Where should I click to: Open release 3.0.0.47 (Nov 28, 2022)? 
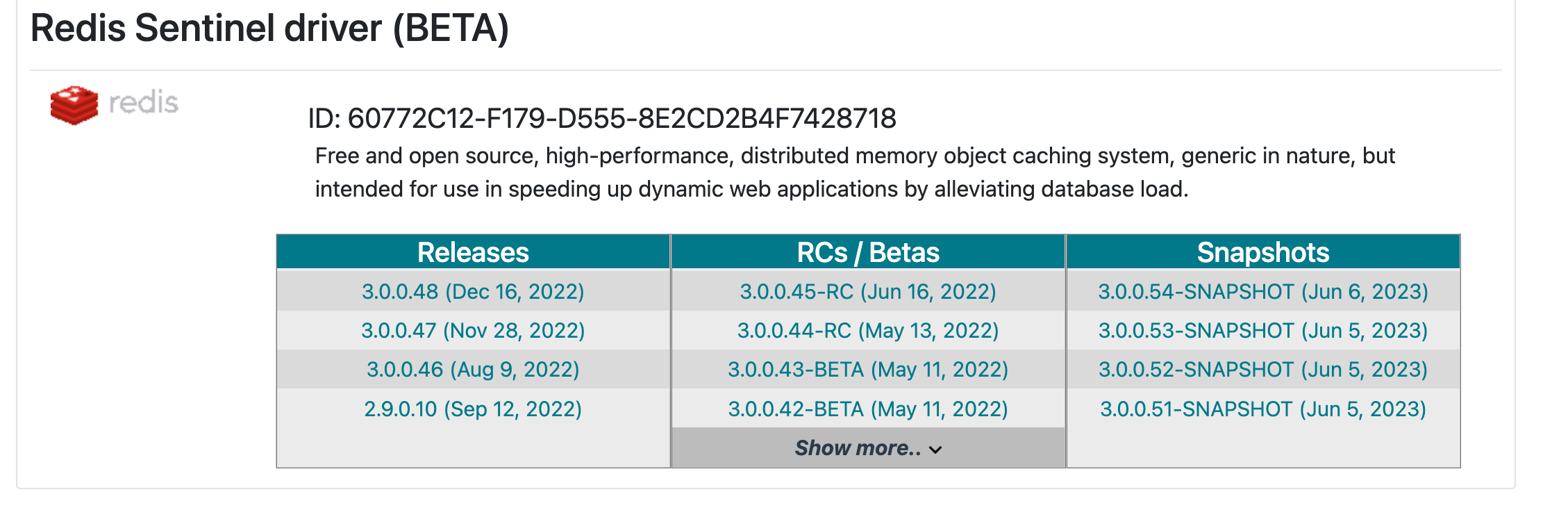pyautogui.click(x=473, y=330)
